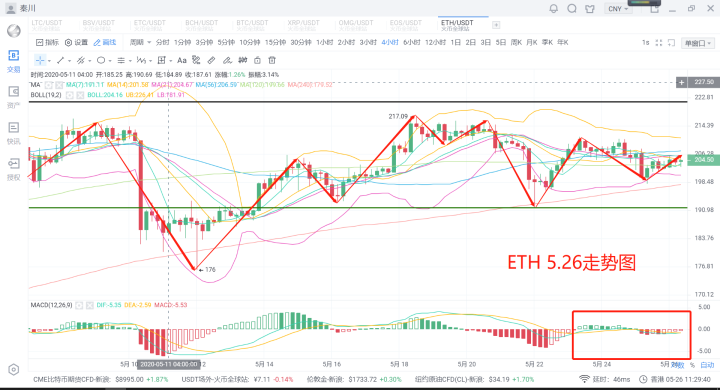Select the parallel channel drawing tool

point(80,60)
